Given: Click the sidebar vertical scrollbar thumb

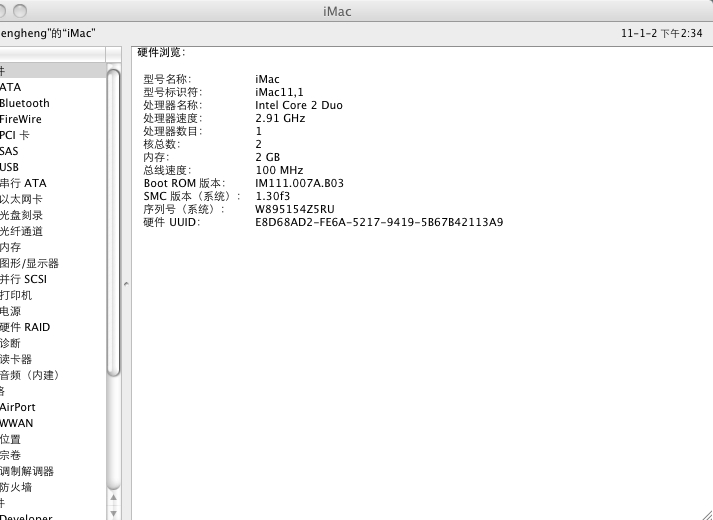Looking at the screenshot, I should [x=114, y=220].
